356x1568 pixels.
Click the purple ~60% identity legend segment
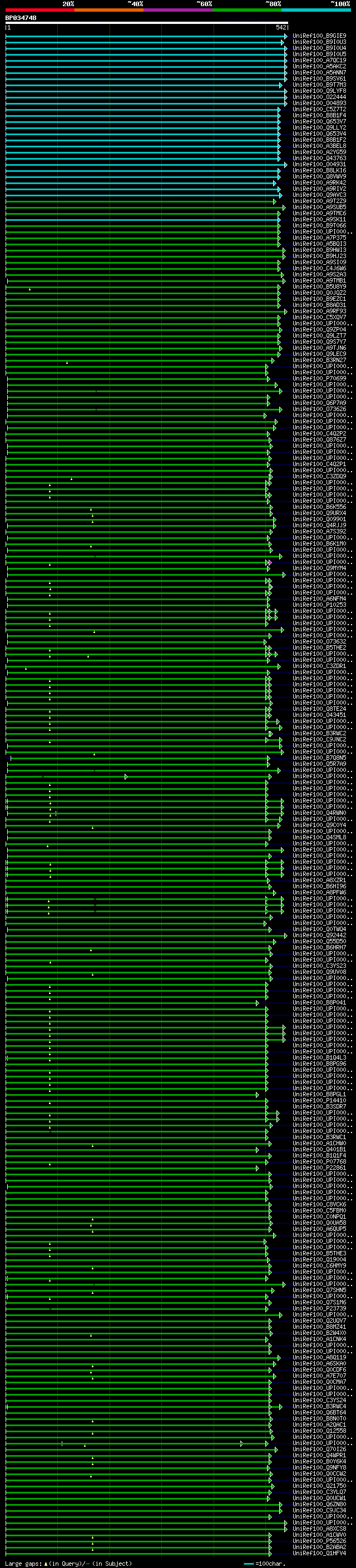pyautogui.click(x=179, y=10)
